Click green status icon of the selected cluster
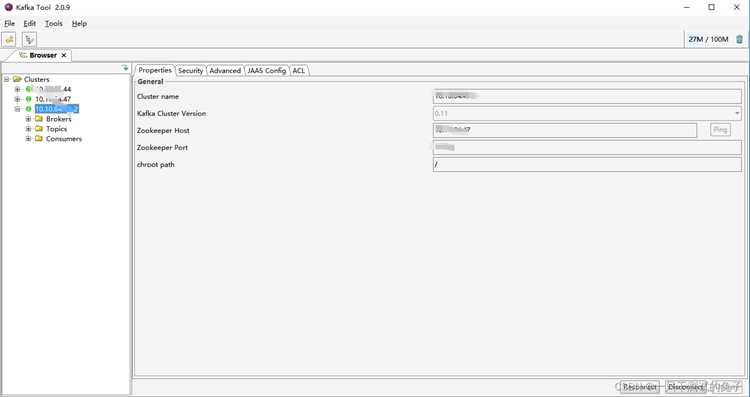Viewport: 750px width, 397px height. coord(29,109)
